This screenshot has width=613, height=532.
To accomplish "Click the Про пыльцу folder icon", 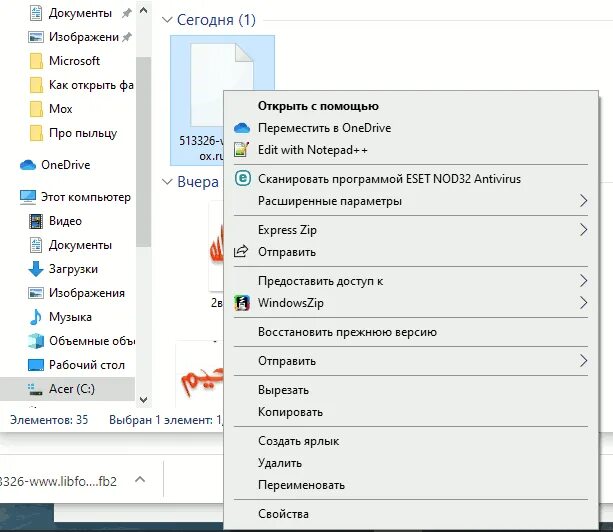I will click(x=36, y=133).
